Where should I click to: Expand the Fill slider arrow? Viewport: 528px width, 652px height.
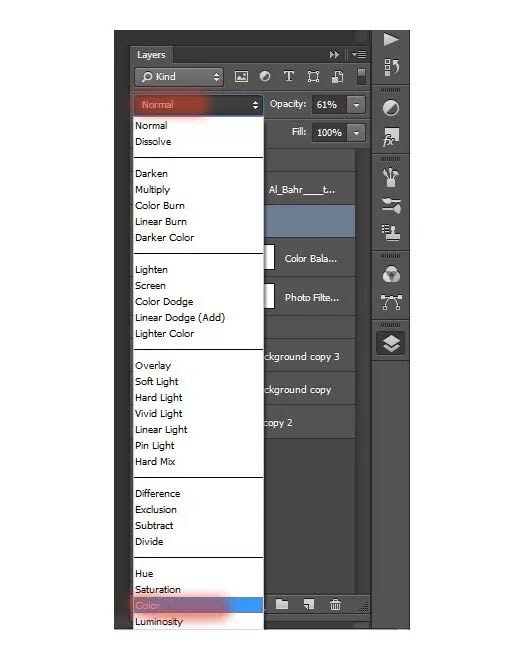(x=356, y=133)
